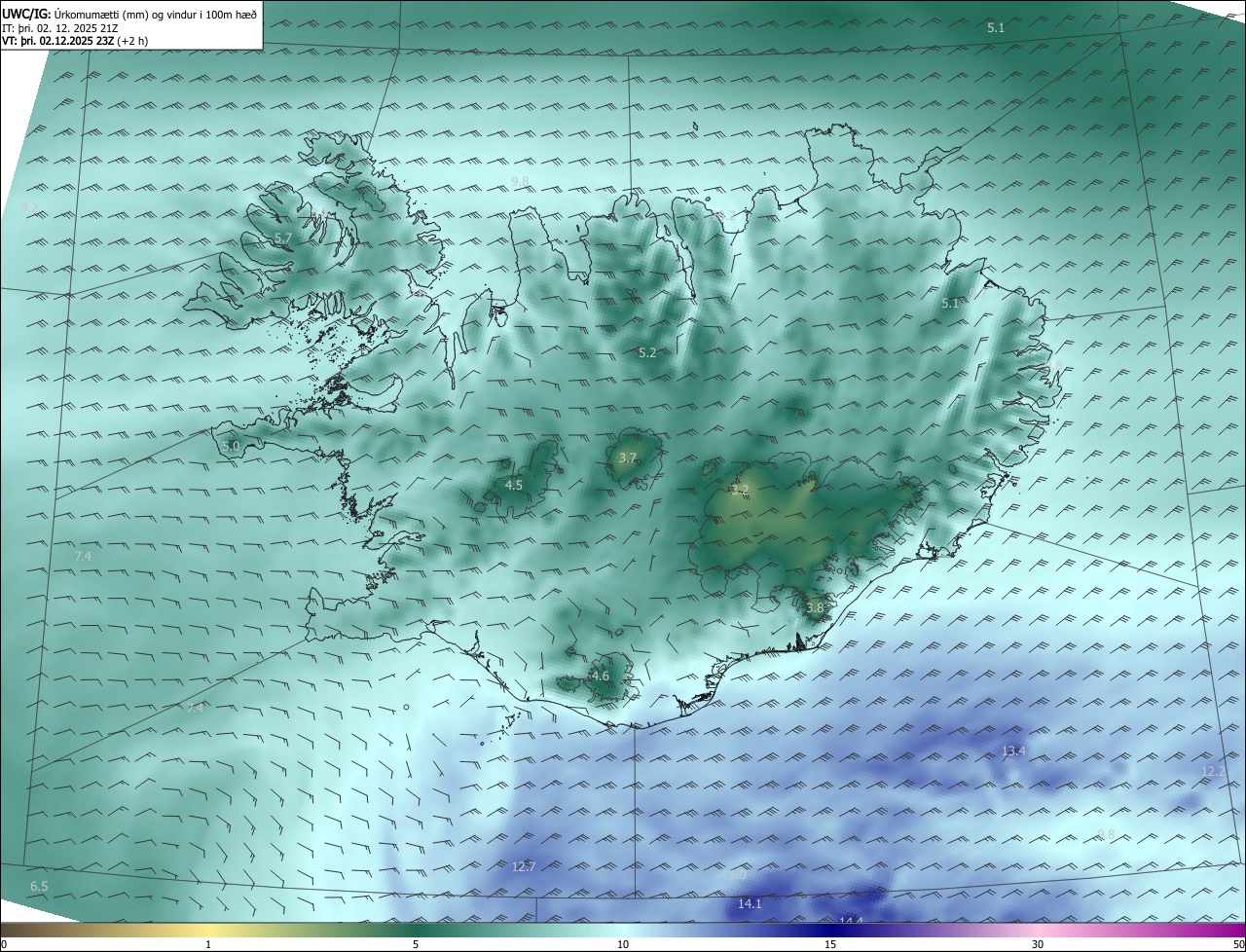Select the VT valid time line 23Z (+2 h)
This screenshot has width=1246, height=952.
(75, 41)
